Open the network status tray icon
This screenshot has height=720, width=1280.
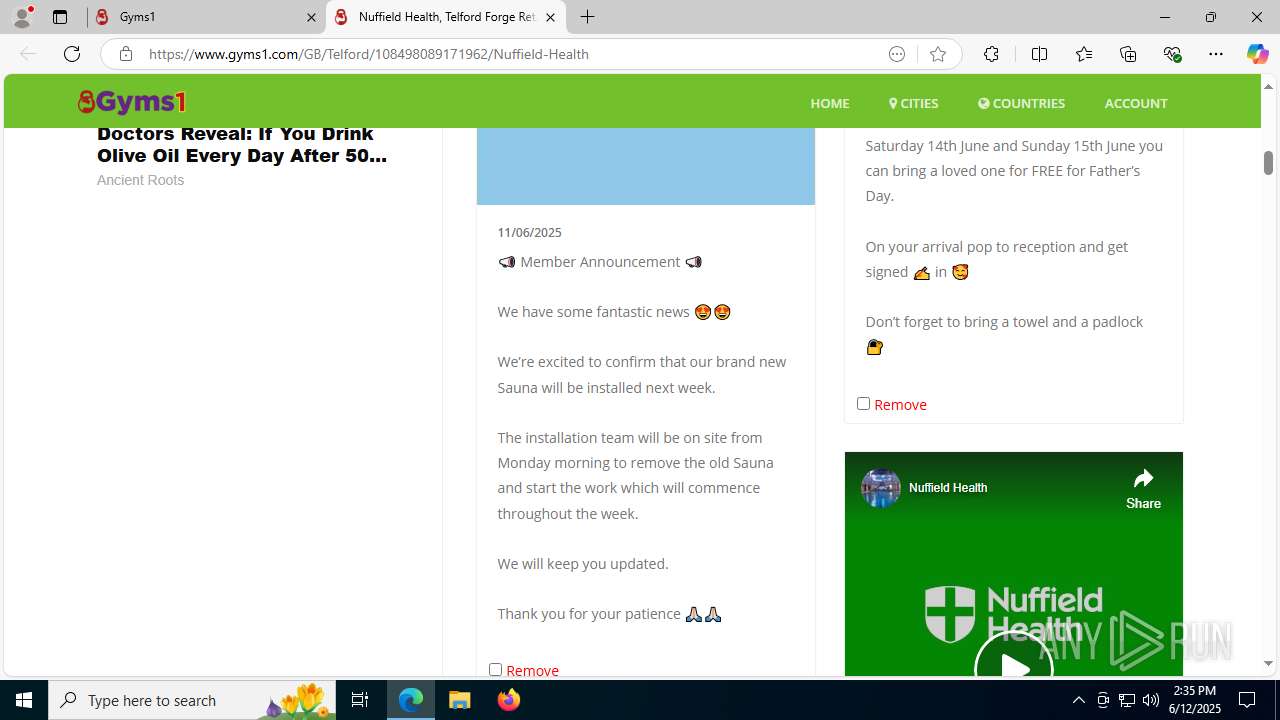1127,700
